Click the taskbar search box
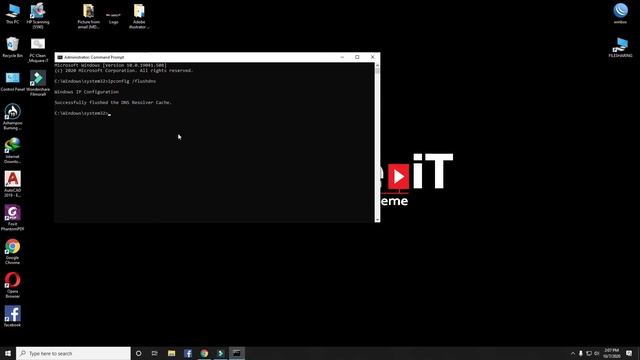The image size is (640, 360). [x=73, y=353]
